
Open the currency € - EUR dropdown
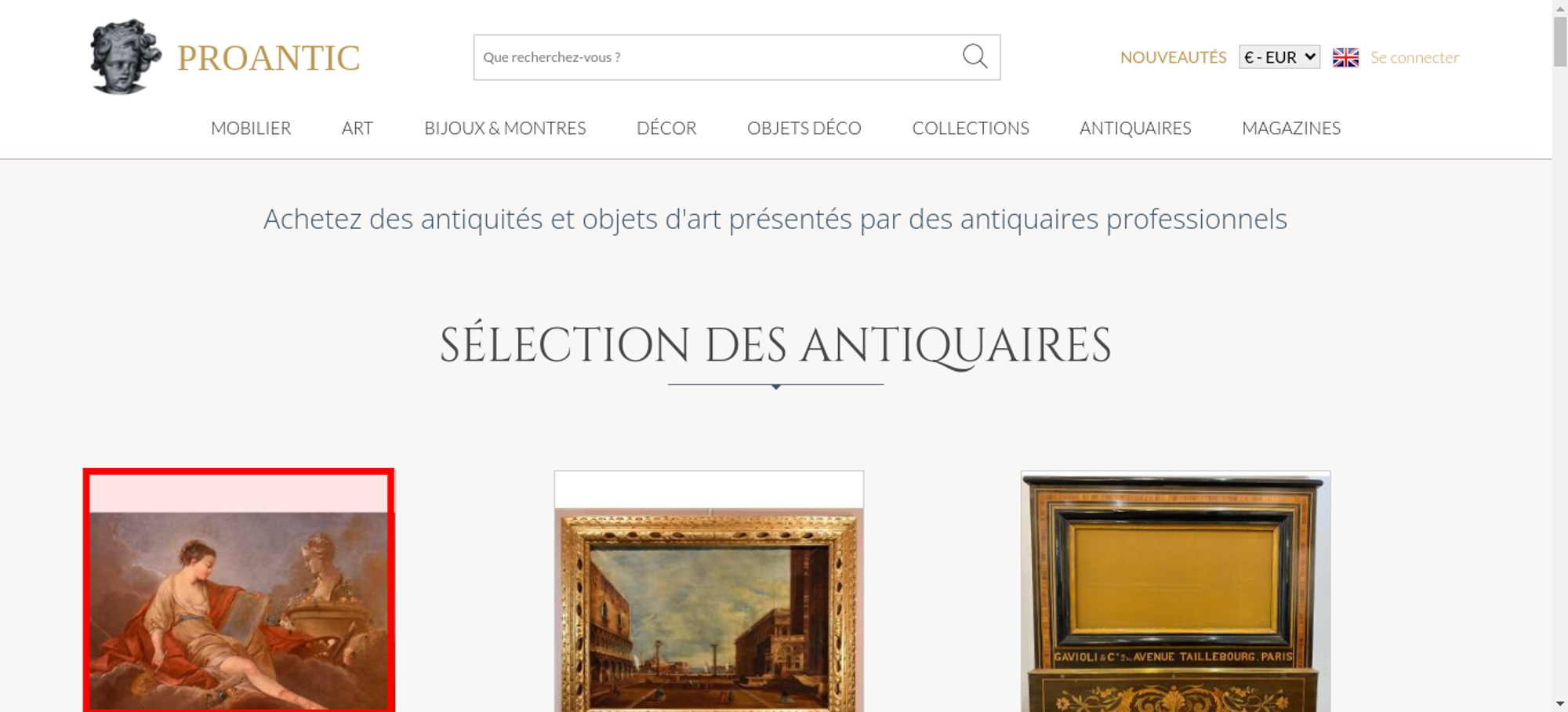(x=1279, y=57)
